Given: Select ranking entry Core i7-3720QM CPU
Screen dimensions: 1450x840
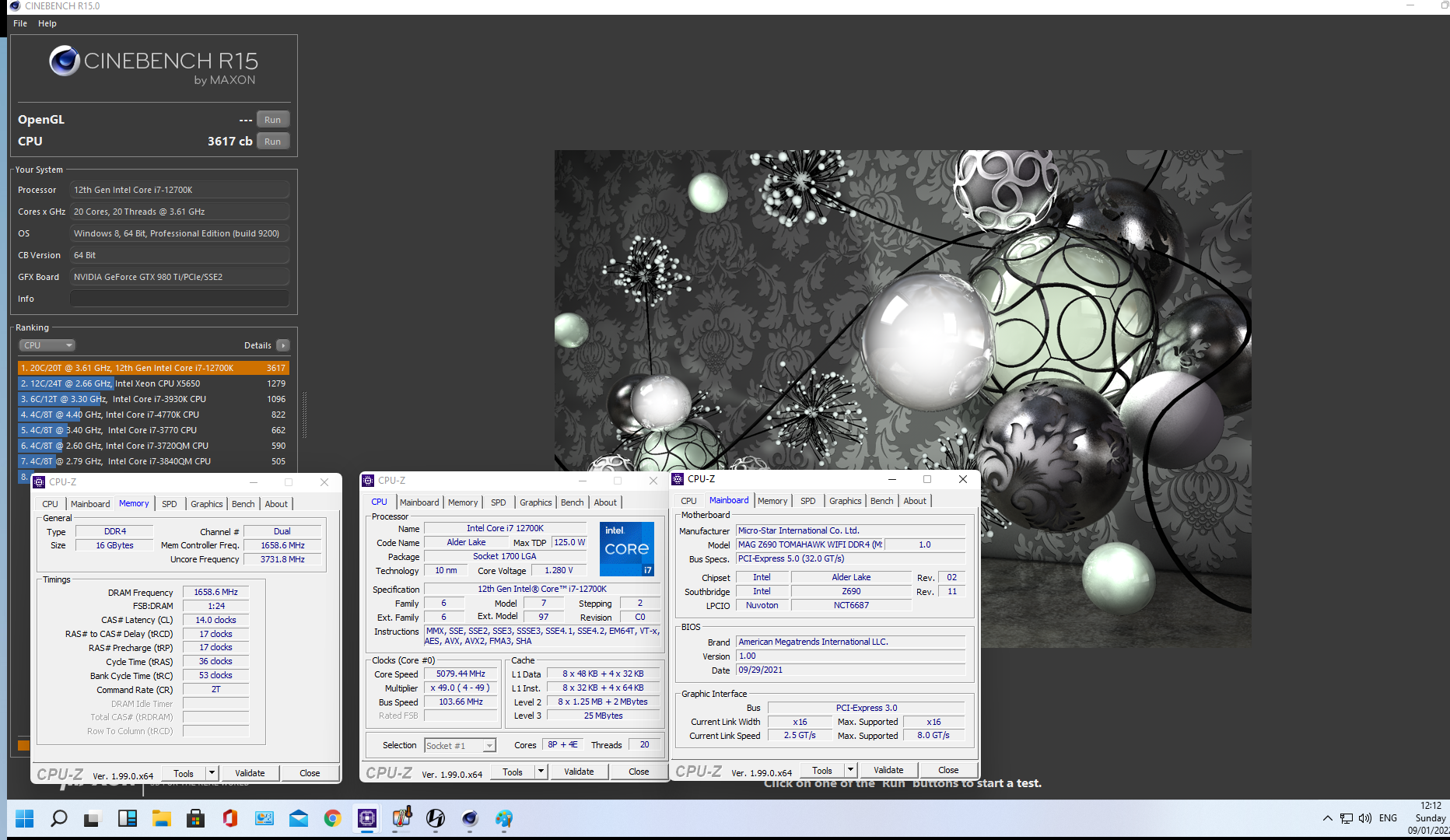Looking at the screenshot, I should click(x=153, y=446).
